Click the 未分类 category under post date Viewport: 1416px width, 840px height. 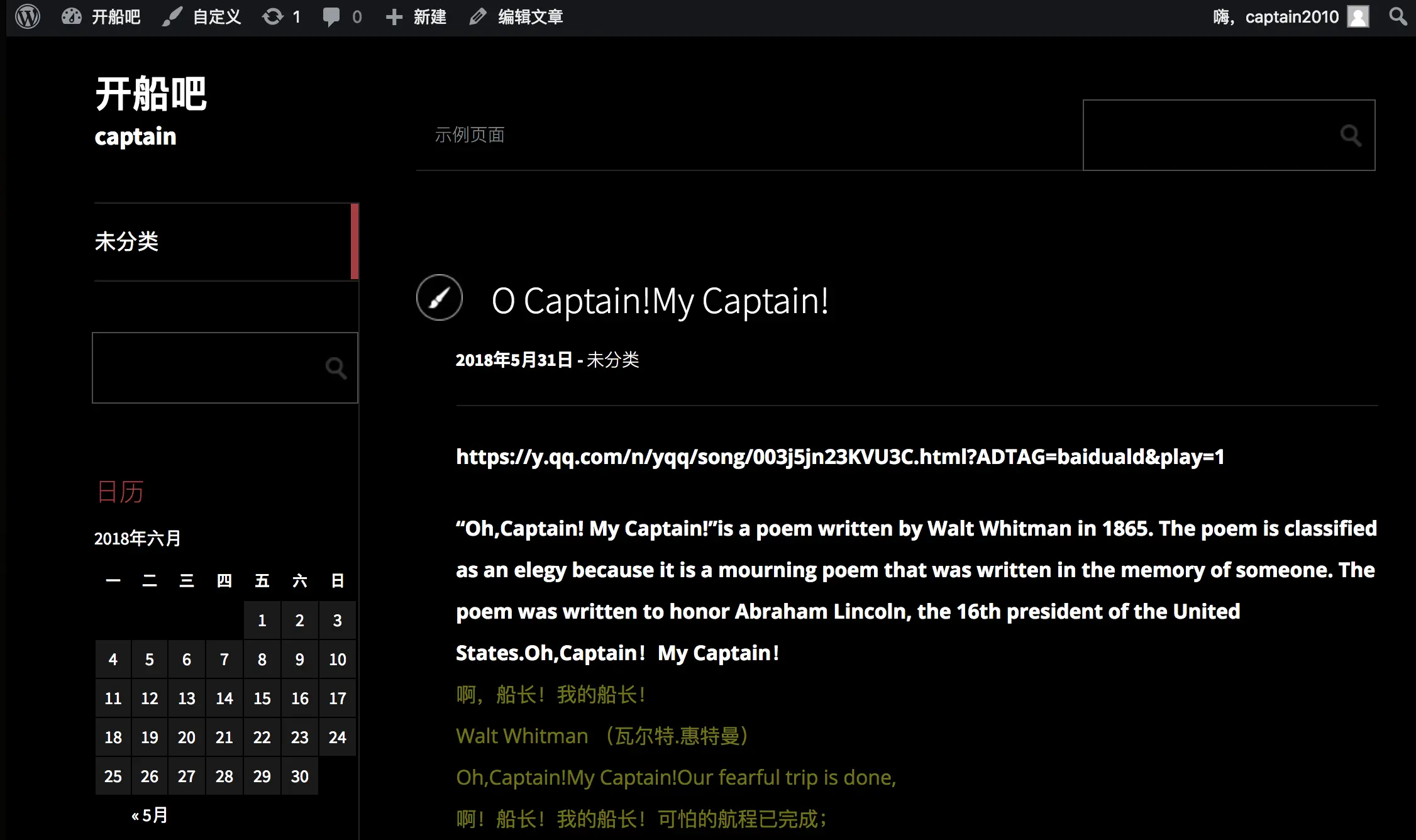coord(612,360)
